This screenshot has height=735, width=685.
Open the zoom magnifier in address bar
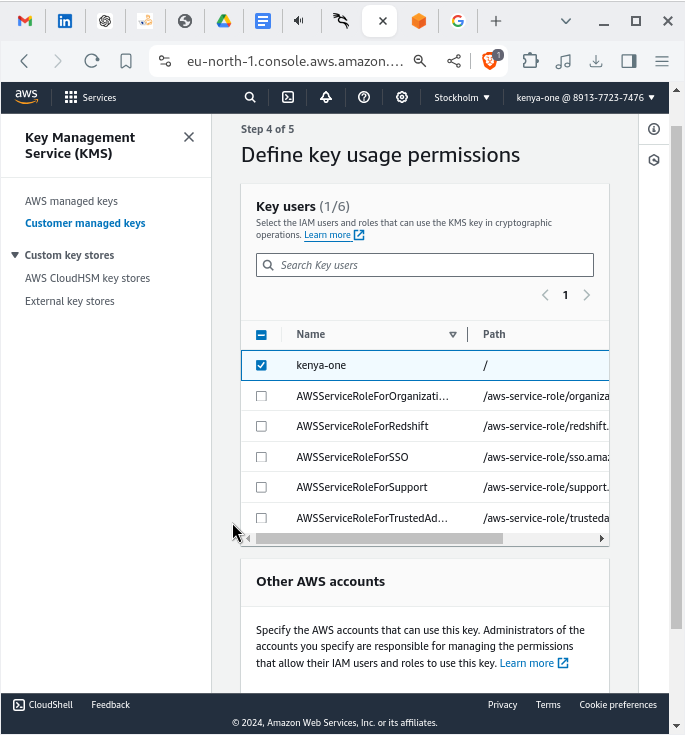pyautogui.click(x=420, y=61)
